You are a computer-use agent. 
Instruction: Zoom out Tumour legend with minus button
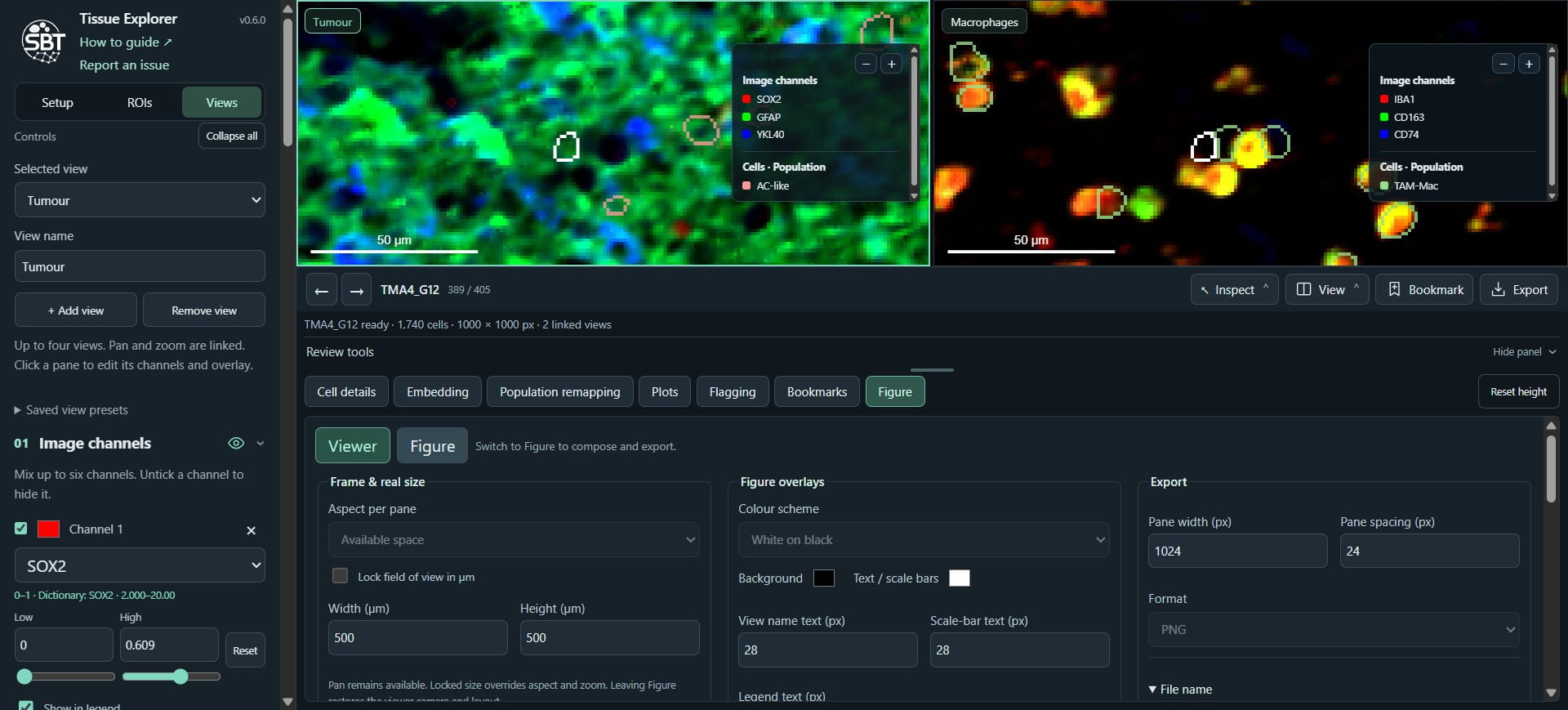[x=866, y=64]
